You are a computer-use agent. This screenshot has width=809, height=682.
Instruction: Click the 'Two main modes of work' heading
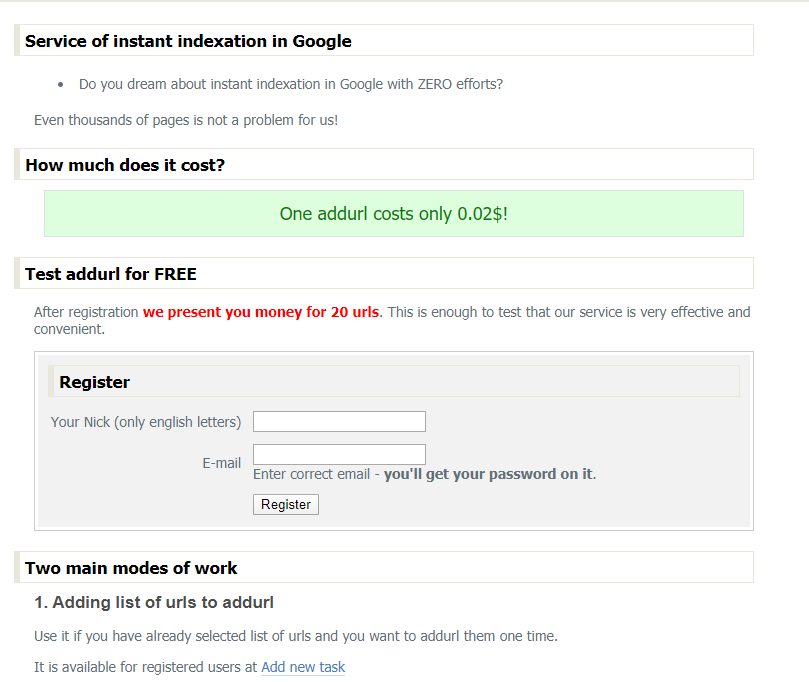(x=131, y=567)
